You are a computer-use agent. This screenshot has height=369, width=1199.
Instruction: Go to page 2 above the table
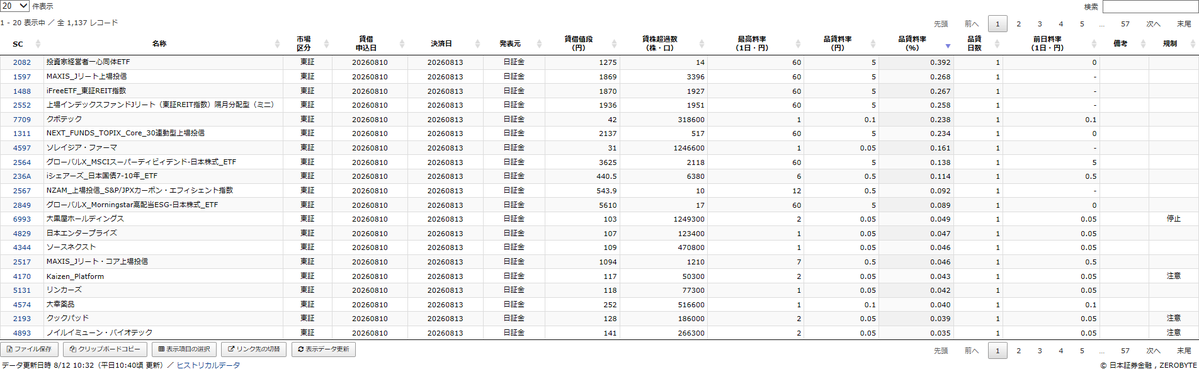click(1018, 24)
